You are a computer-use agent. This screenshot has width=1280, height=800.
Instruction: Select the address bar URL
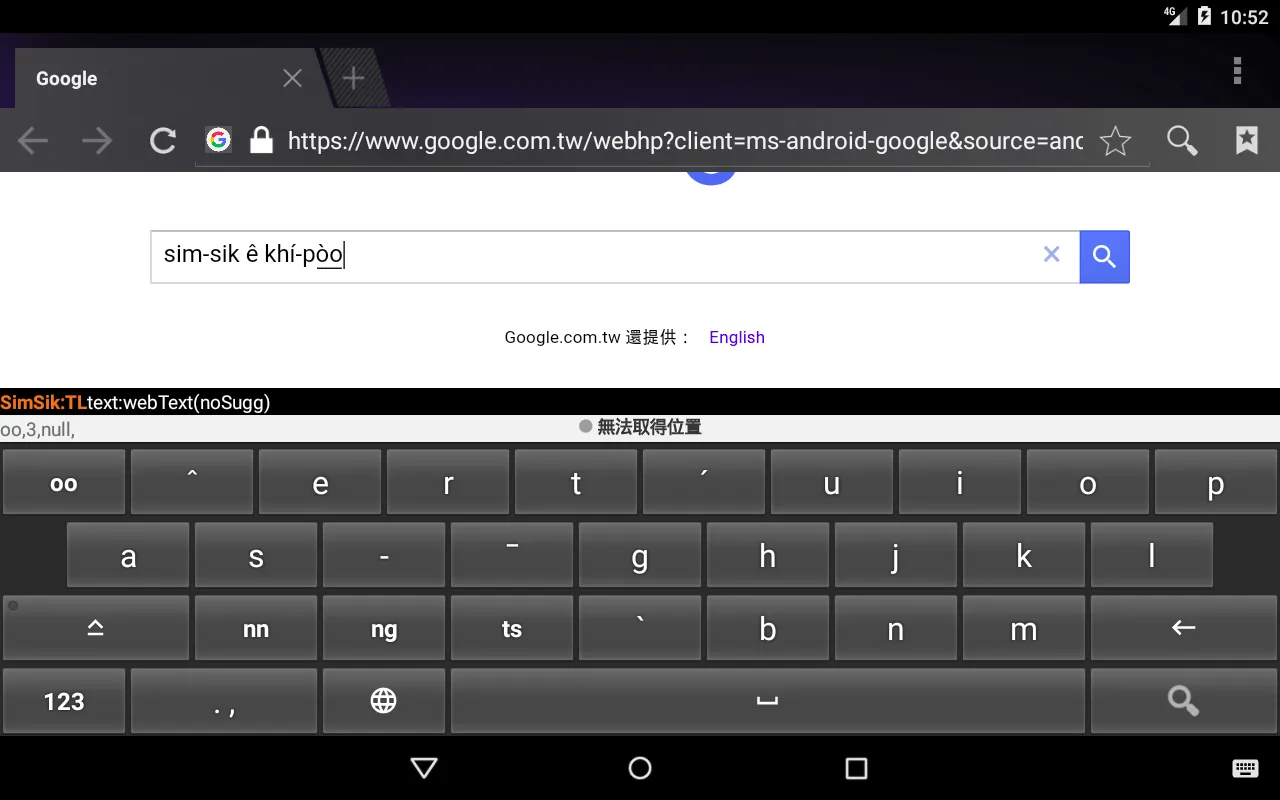pos(685,141)
